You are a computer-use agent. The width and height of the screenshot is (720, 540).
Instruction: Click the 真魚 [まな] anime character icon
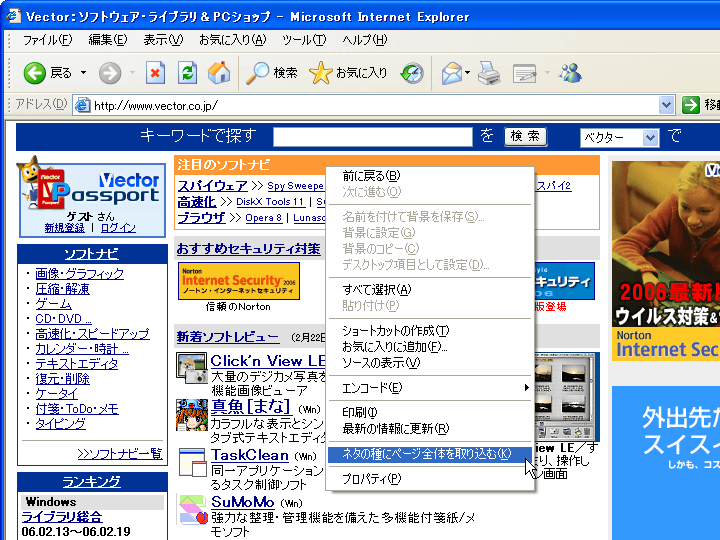click(x=191, y=415)
